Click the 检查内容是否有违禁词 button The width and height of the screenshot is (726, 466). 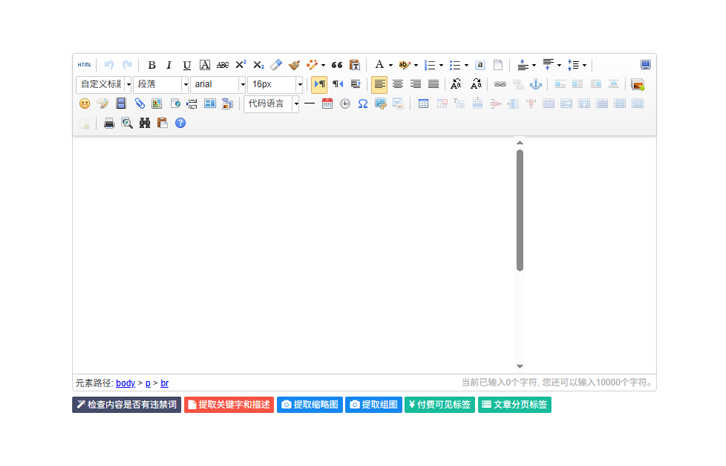(126, 405)
